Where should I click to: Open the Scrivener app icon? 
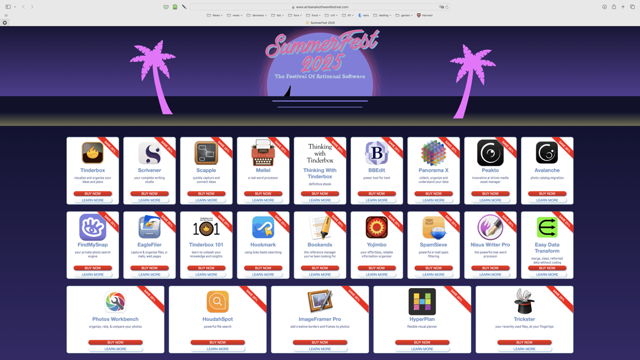[x=149, y=153]
